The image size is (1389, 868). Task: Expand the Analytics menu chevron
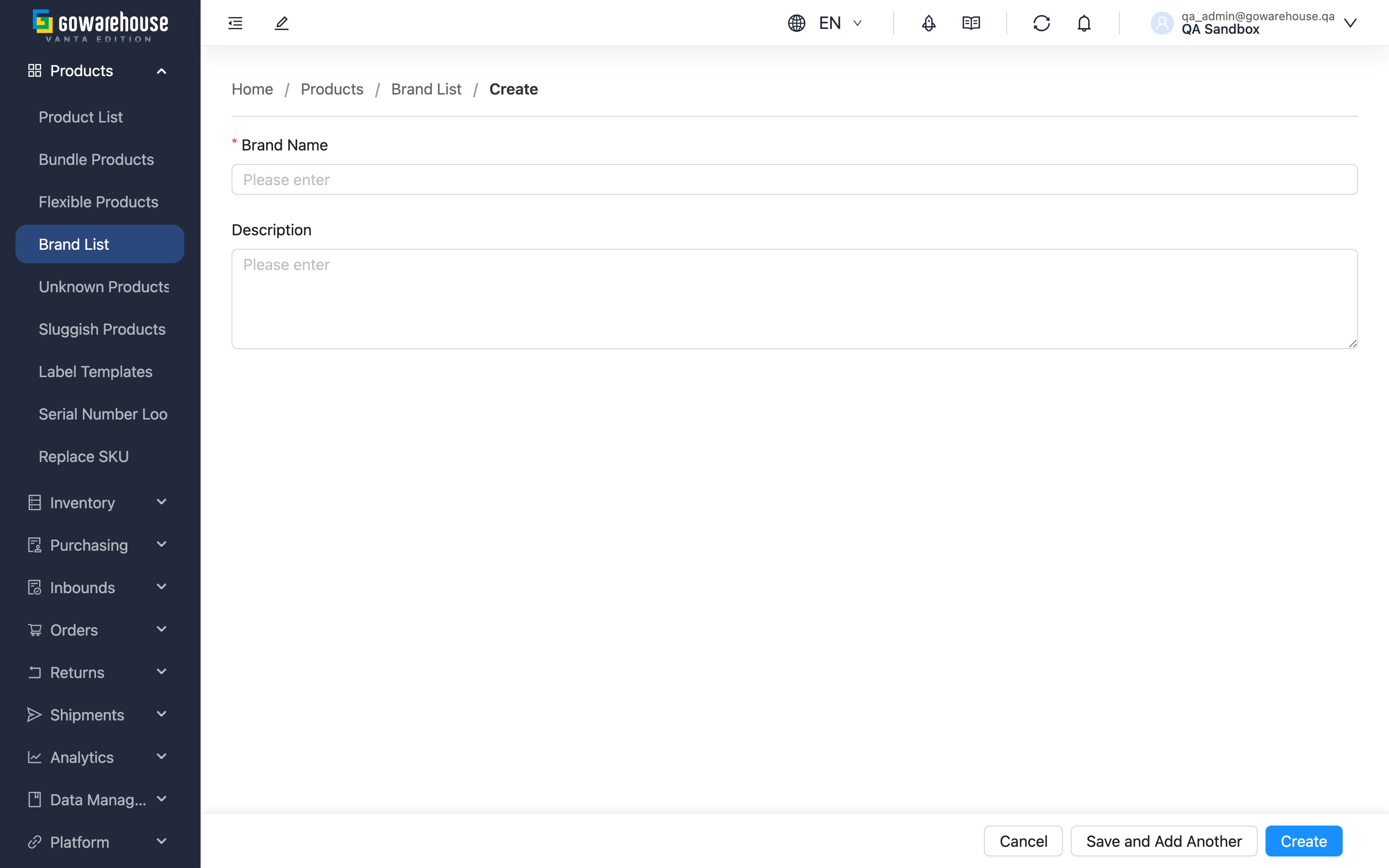pyautogui.click(x=162, y=757)
